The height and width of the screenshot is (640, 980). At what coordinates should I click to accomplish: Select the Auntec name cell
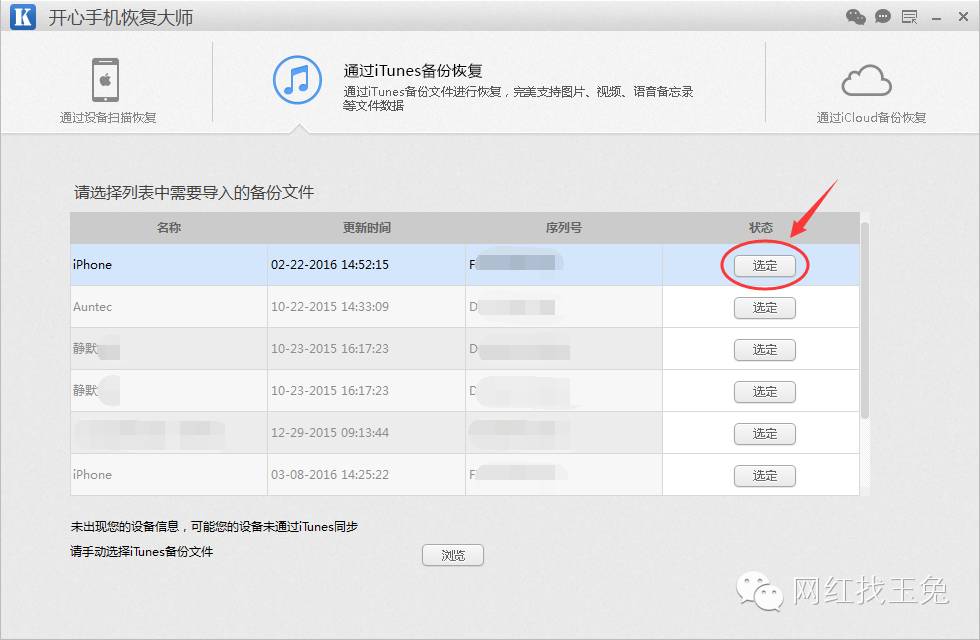(x=169, y=306)
